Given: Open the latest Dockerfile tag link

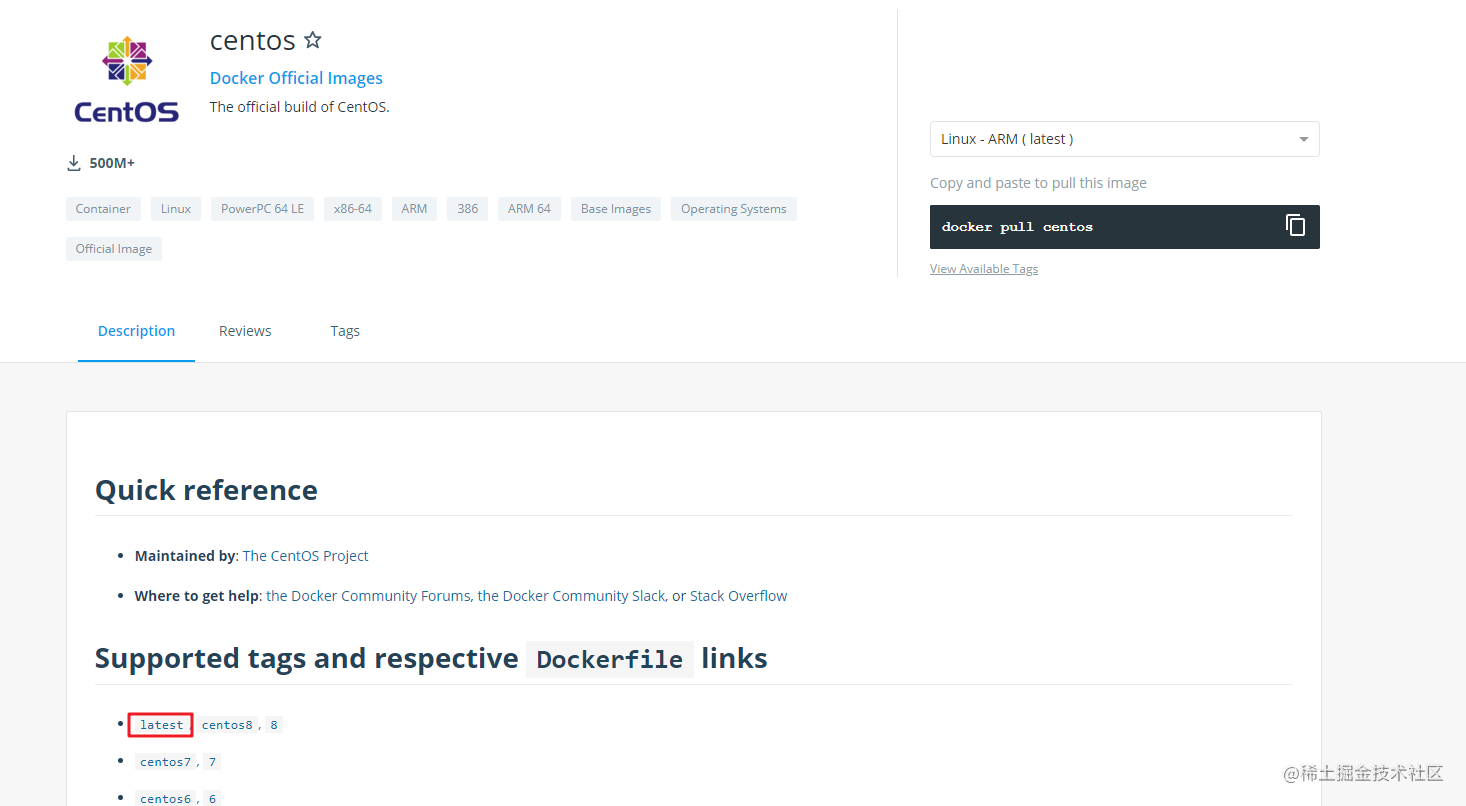Looking at the screenshot, I should pos(161,725).
